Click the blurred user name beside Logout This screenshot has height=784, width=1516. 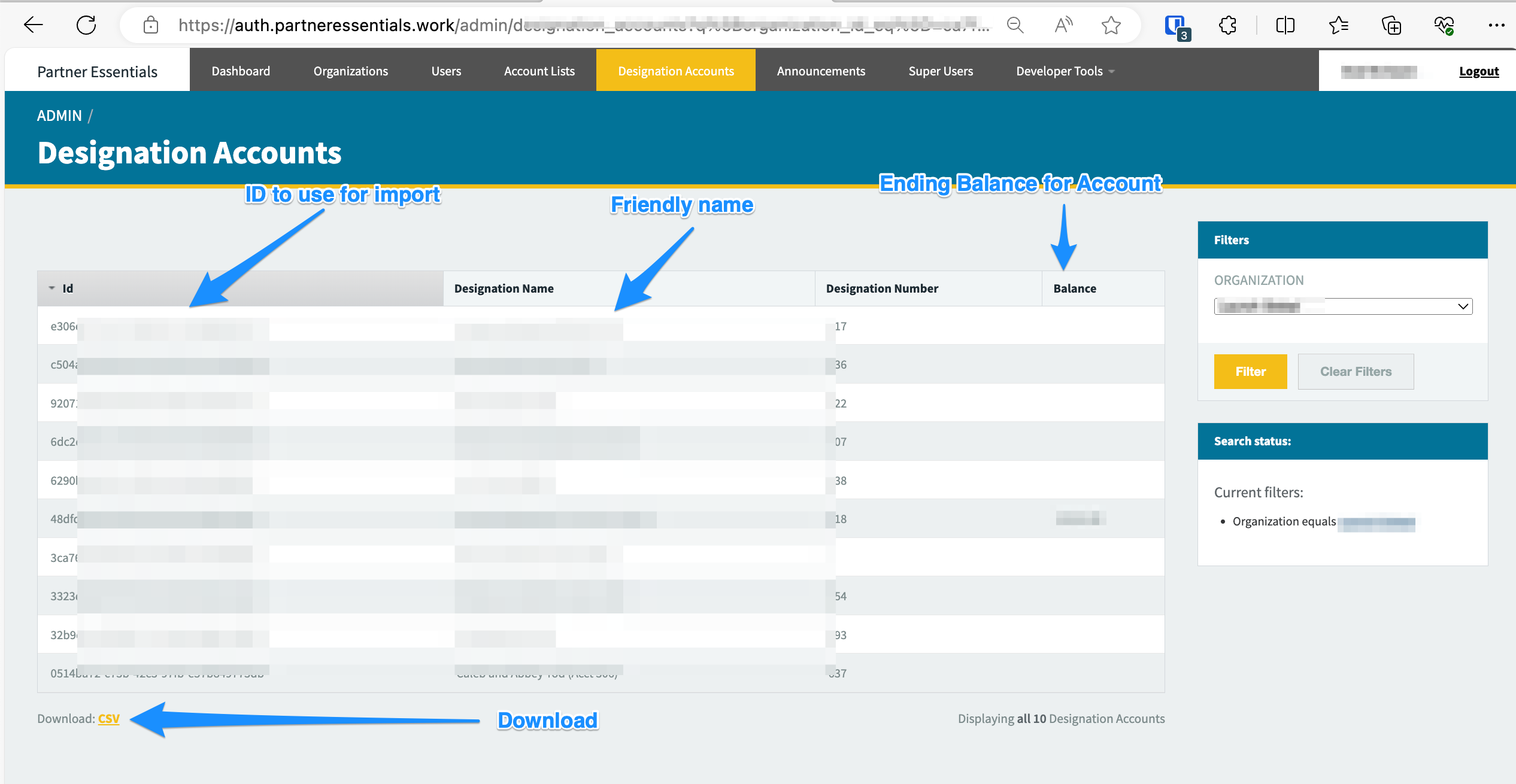pyautogui.click(x=1379, y=72)
